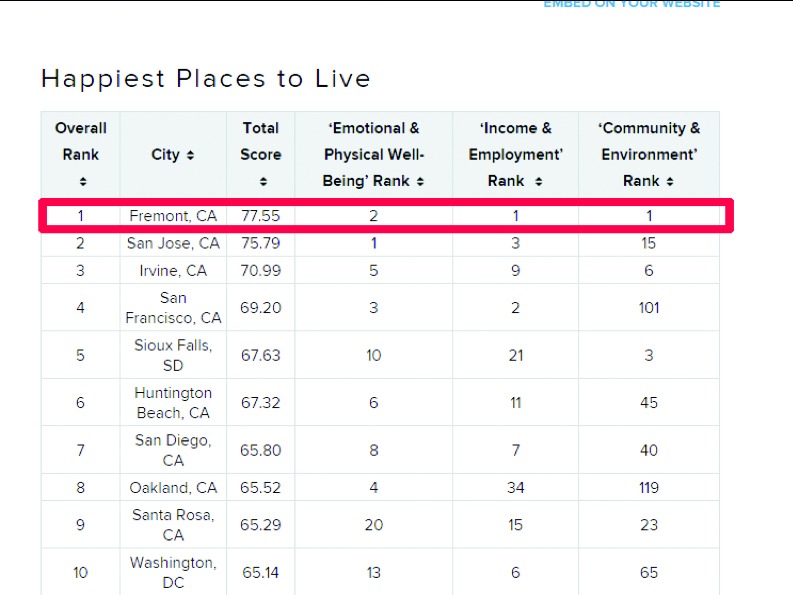This screenshot has width=793, height=595.
Task: Select total score 77.55
Action: click(x=260, y=216)
